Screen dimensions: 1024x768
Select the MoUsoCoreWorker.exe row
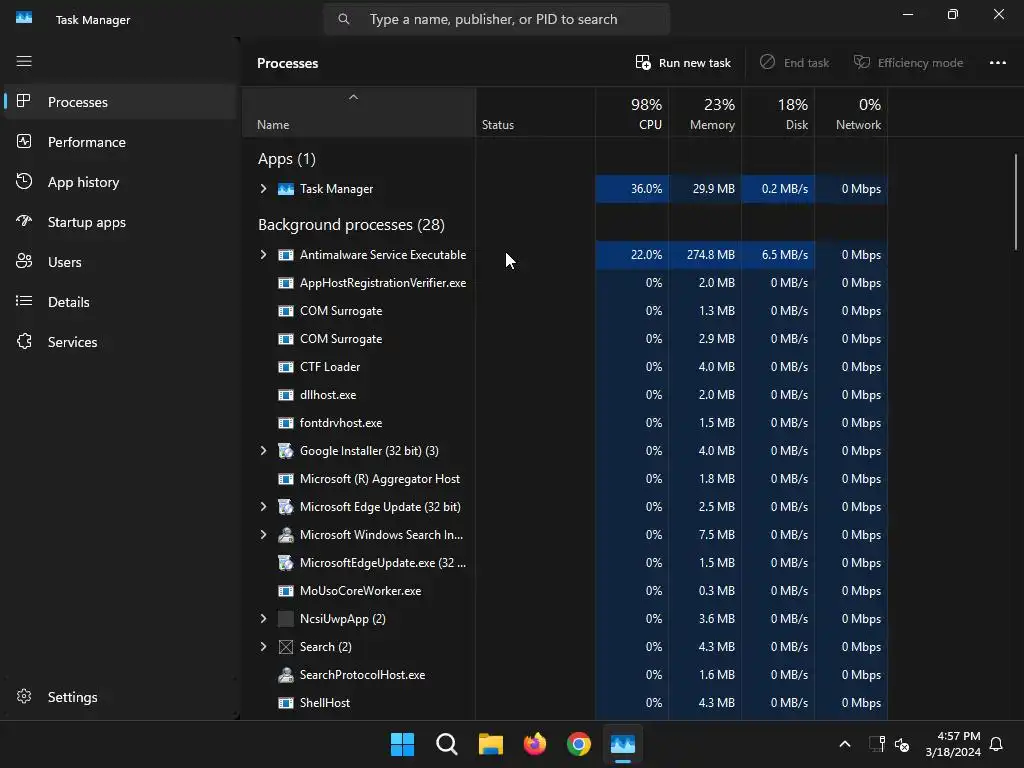click(x=564, y=591)
